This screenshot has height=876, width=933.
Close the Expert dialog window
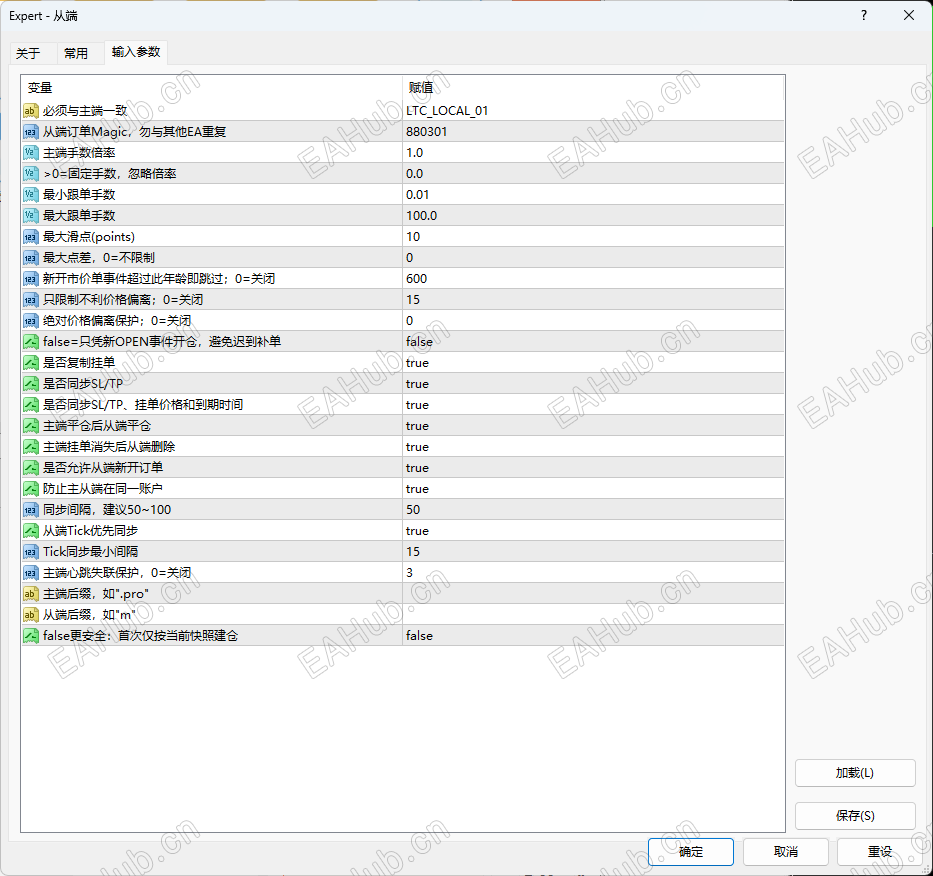909,15
